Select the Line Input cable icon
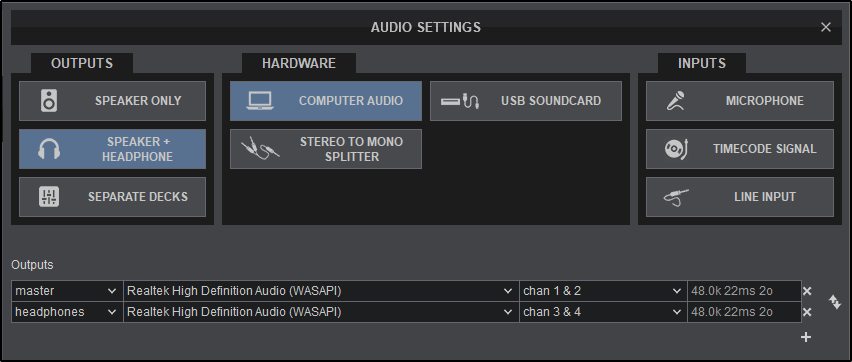 676,197
